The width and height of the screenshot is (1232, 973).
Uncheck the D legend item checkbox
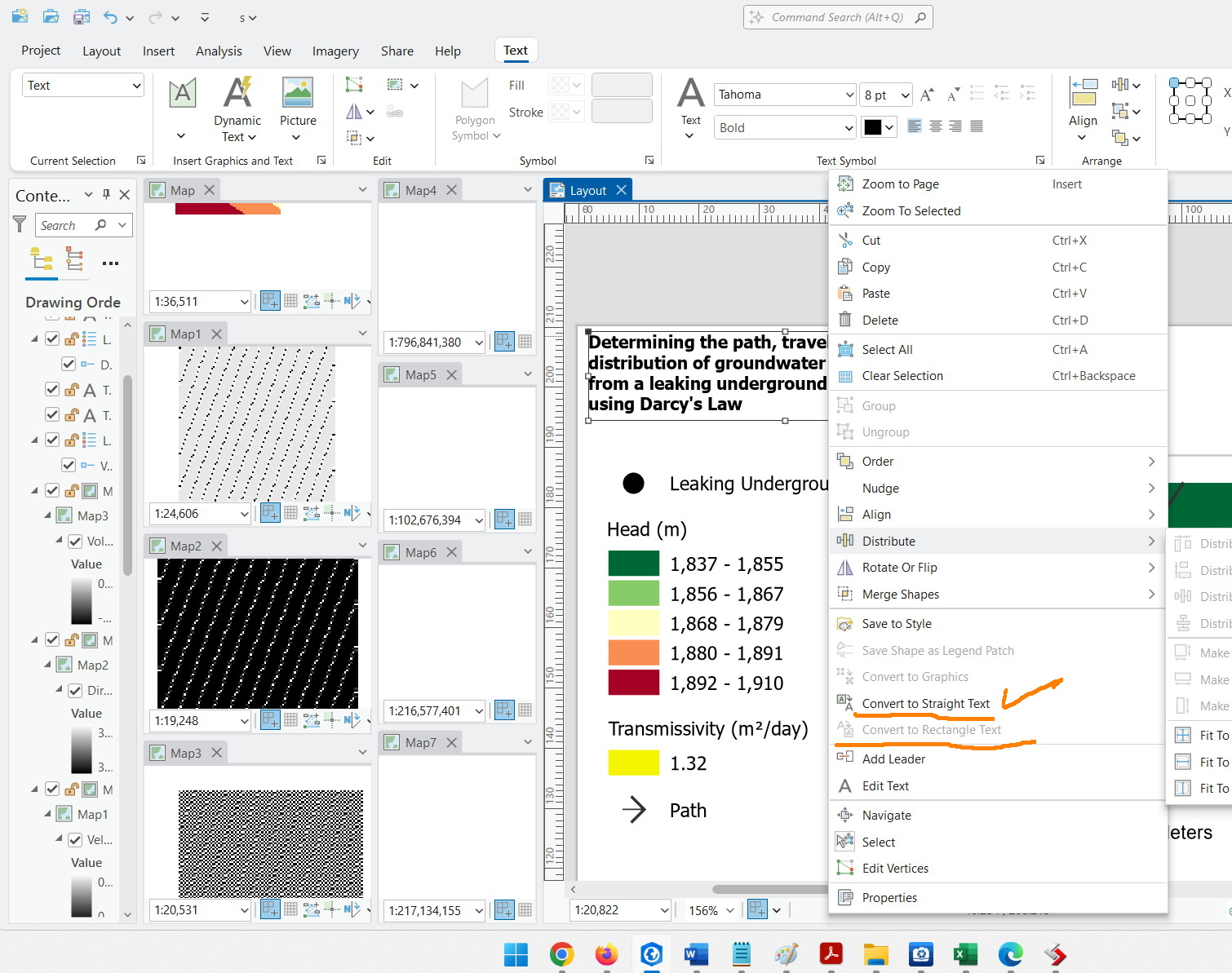(69, 364)
